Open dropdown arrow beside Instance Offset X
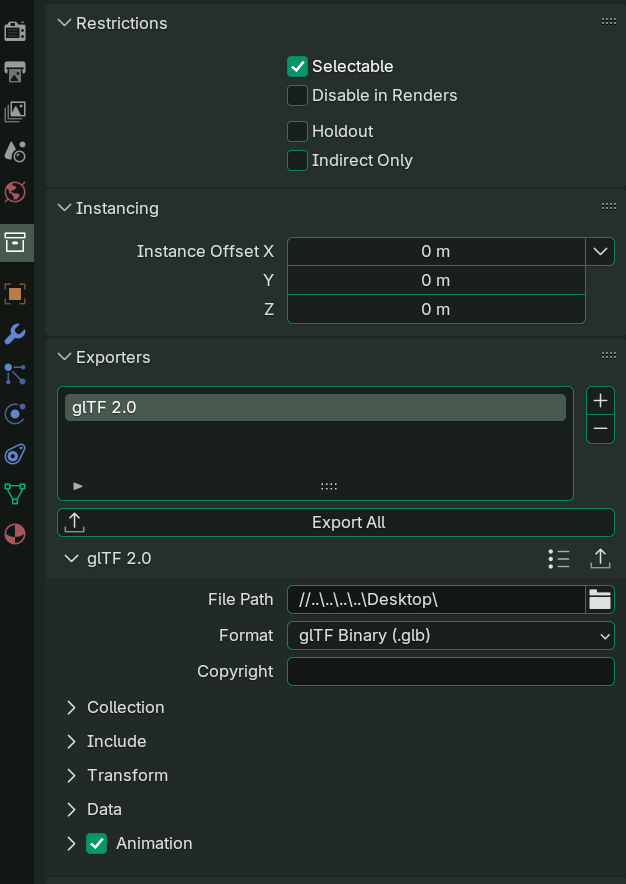The width and height of the screenshot is (626, 884). coord(600,251)
